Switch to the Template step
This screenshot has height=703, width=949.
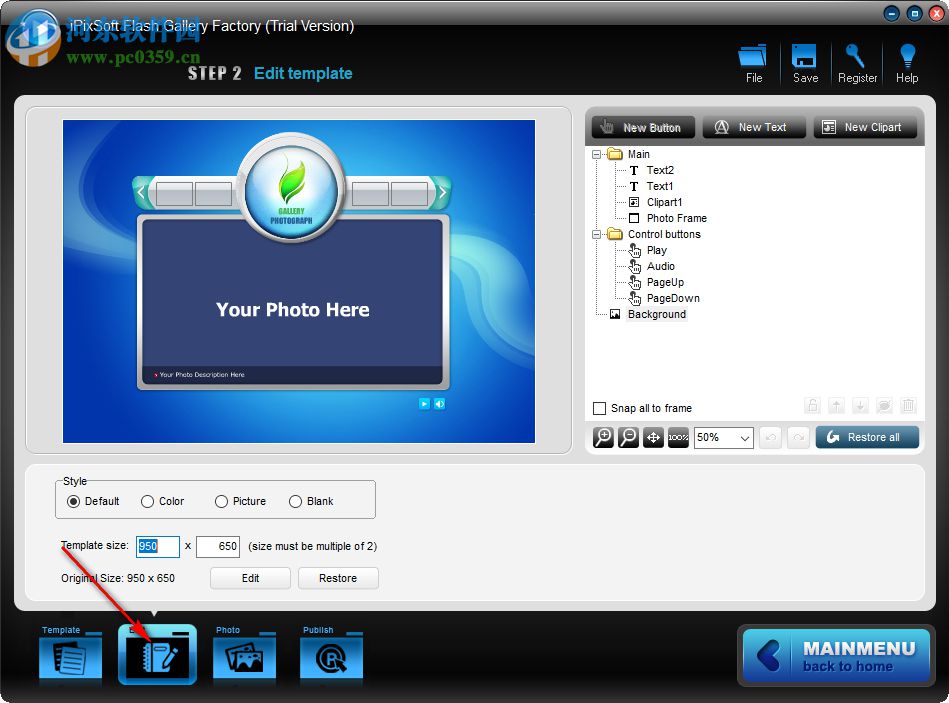(x=70, y=655)
